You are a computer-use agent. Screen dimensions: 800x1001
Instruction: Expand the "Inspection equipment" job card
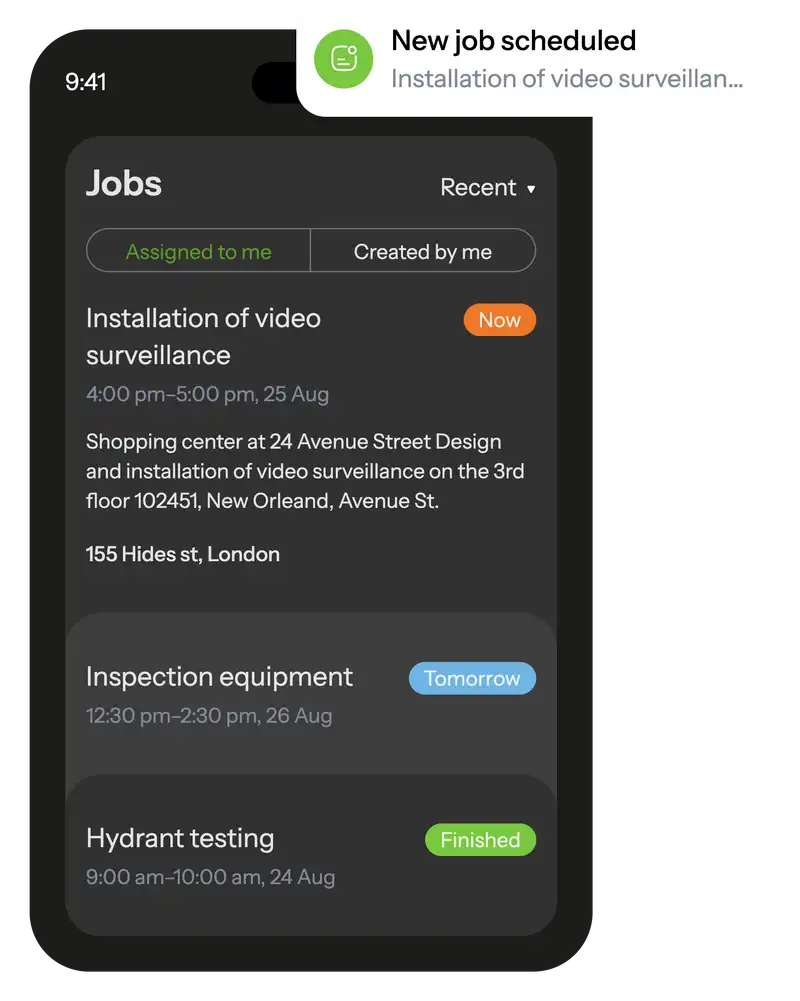[219, 677]
